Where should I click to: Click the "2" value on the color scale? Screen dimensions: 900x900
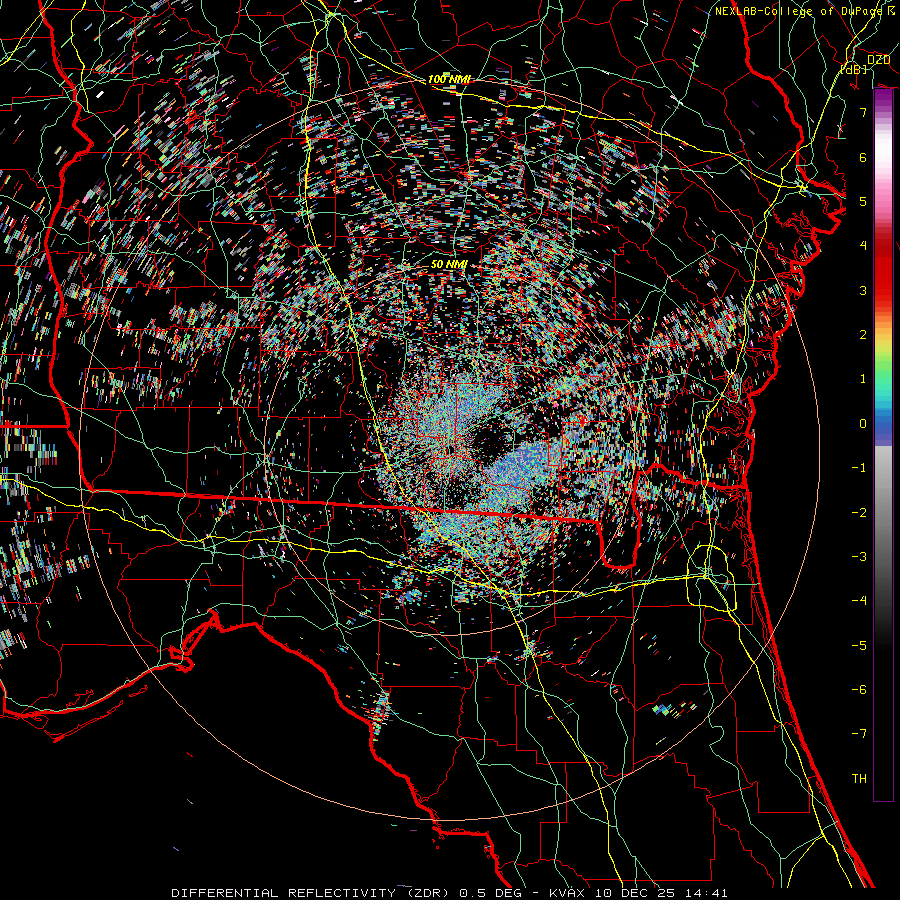(x=863, y=335)
